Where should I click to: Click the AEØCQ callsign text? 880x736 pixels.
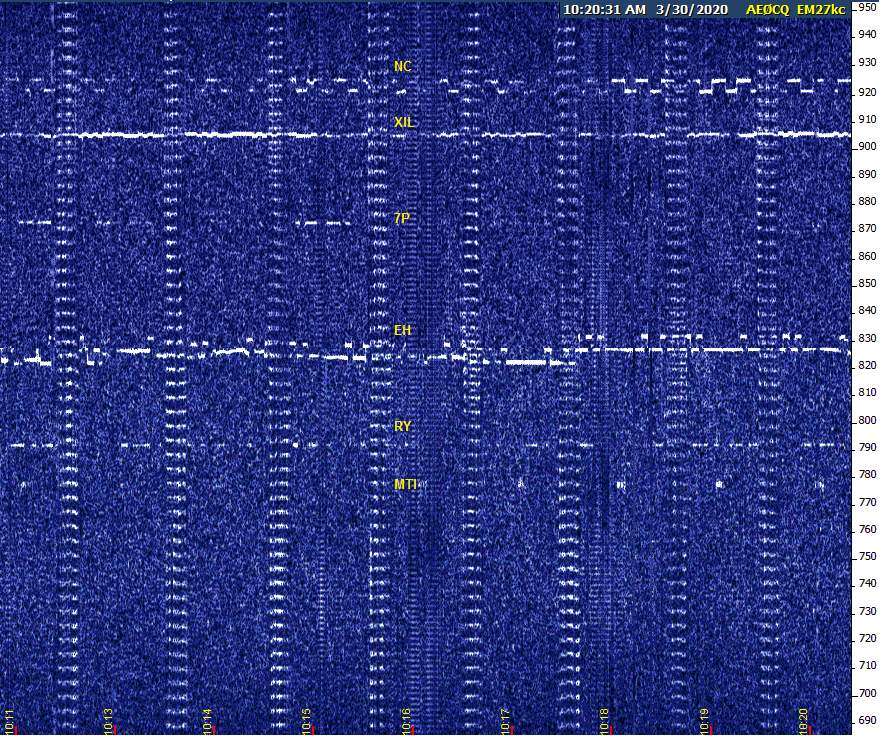[767, 9]
